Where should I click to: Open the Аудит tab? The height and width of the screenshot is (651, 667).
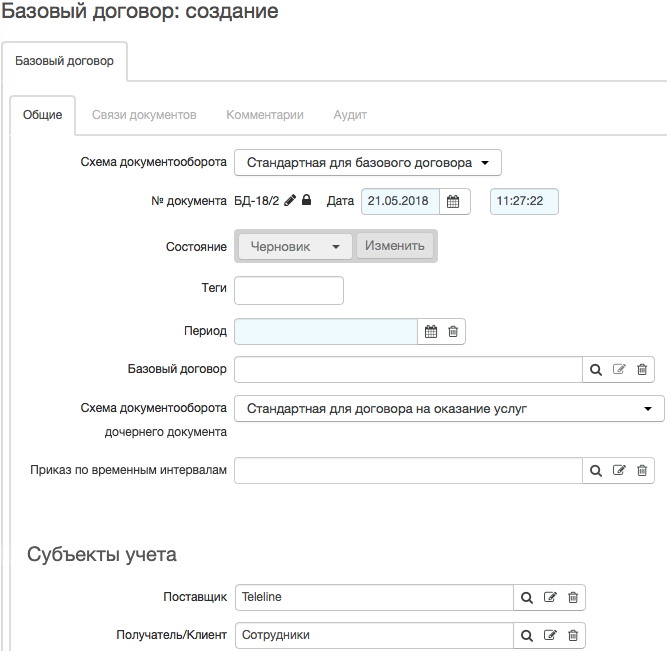click(x=350, y=115)
